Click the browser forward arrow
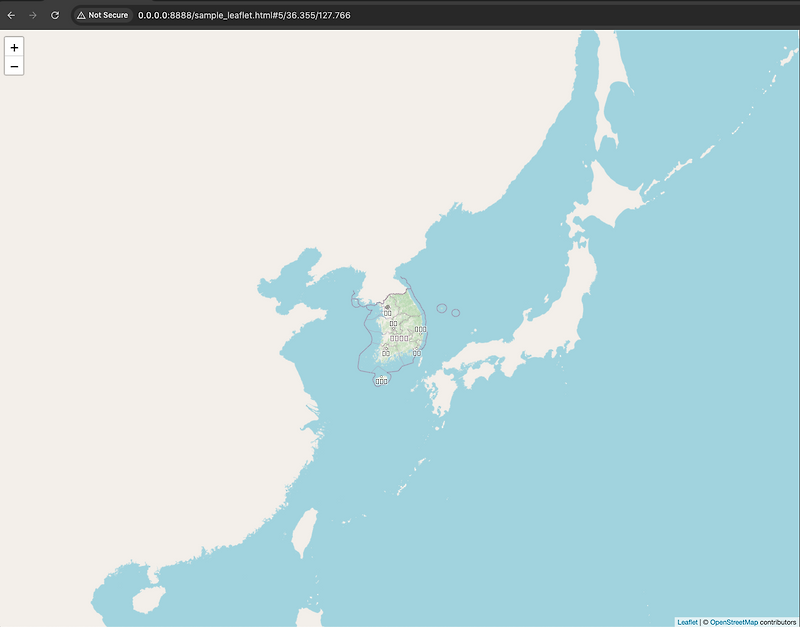 (31, 15)
